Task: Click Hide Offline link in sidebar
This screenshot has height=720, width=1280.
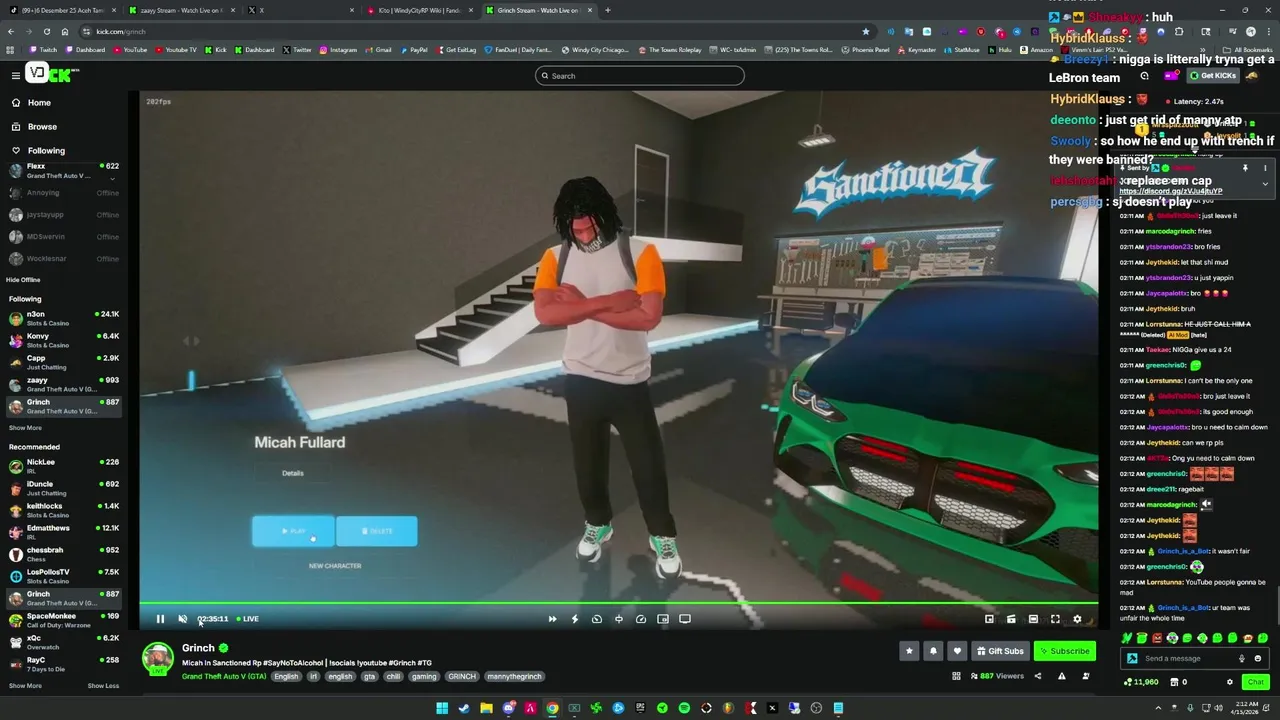Action: pos(23,280)
